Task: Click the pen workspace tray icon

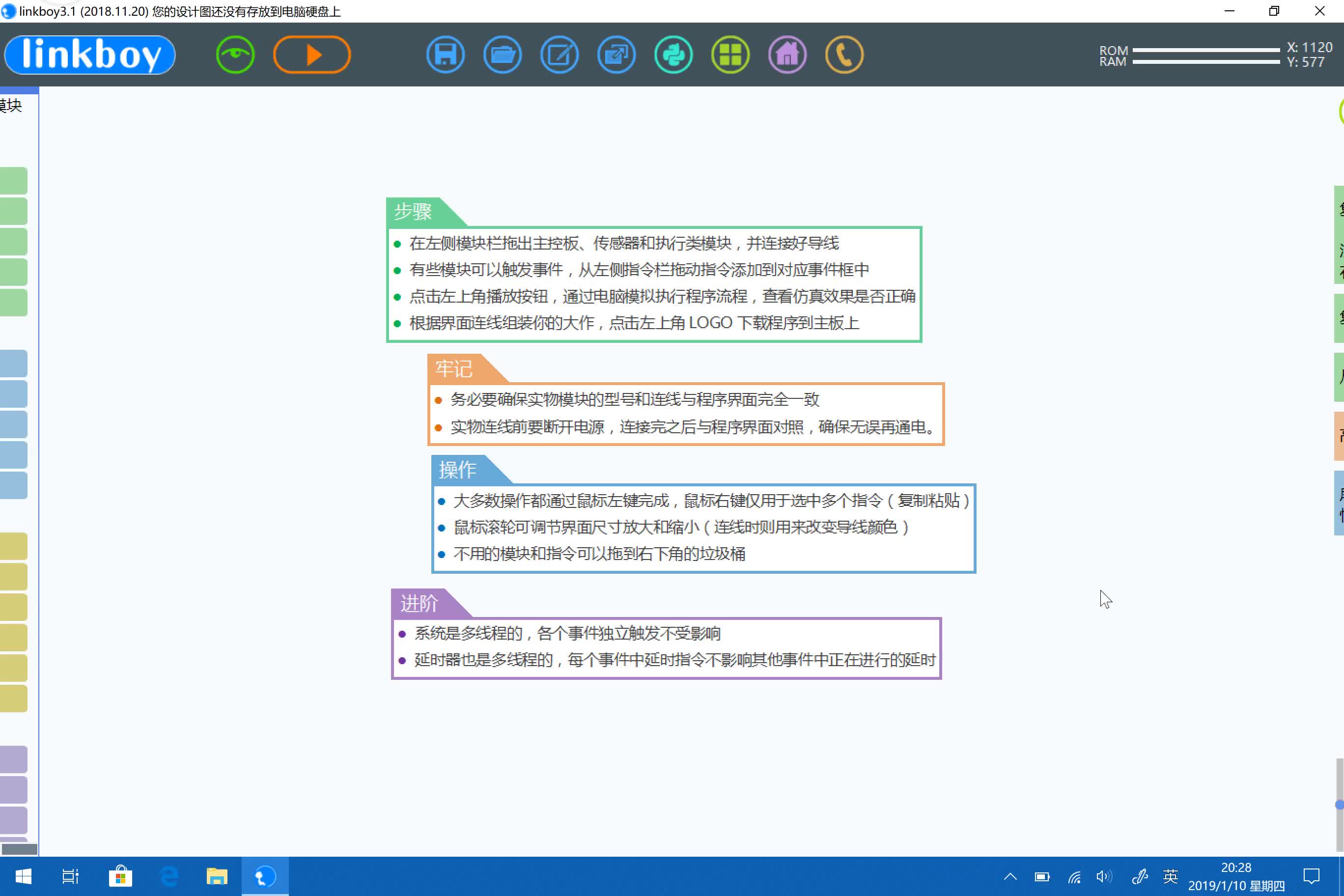Action: coord(1140,876)
